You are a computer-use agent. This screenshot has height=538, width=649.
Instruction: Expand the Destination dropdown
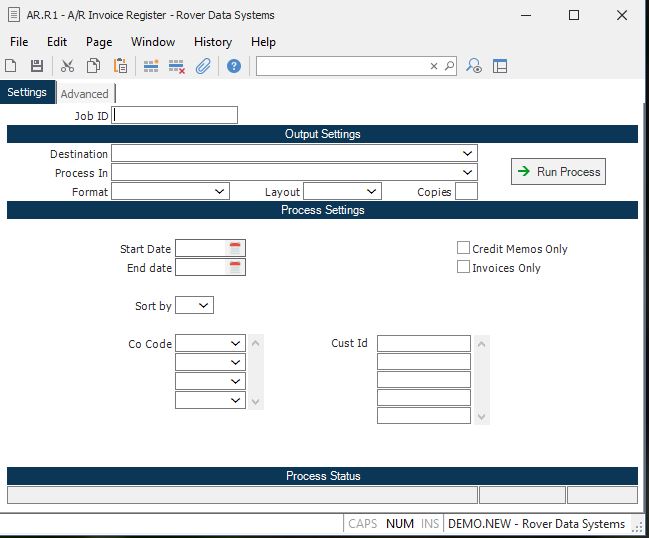(x=467, y=154)
